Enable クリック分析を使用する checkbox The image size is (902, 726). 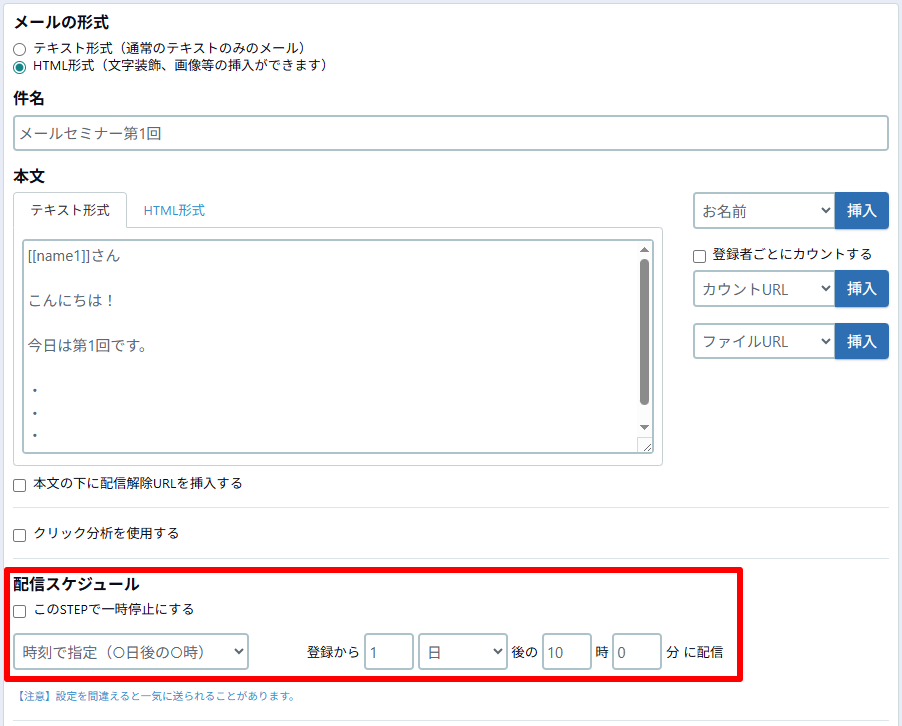20,536
